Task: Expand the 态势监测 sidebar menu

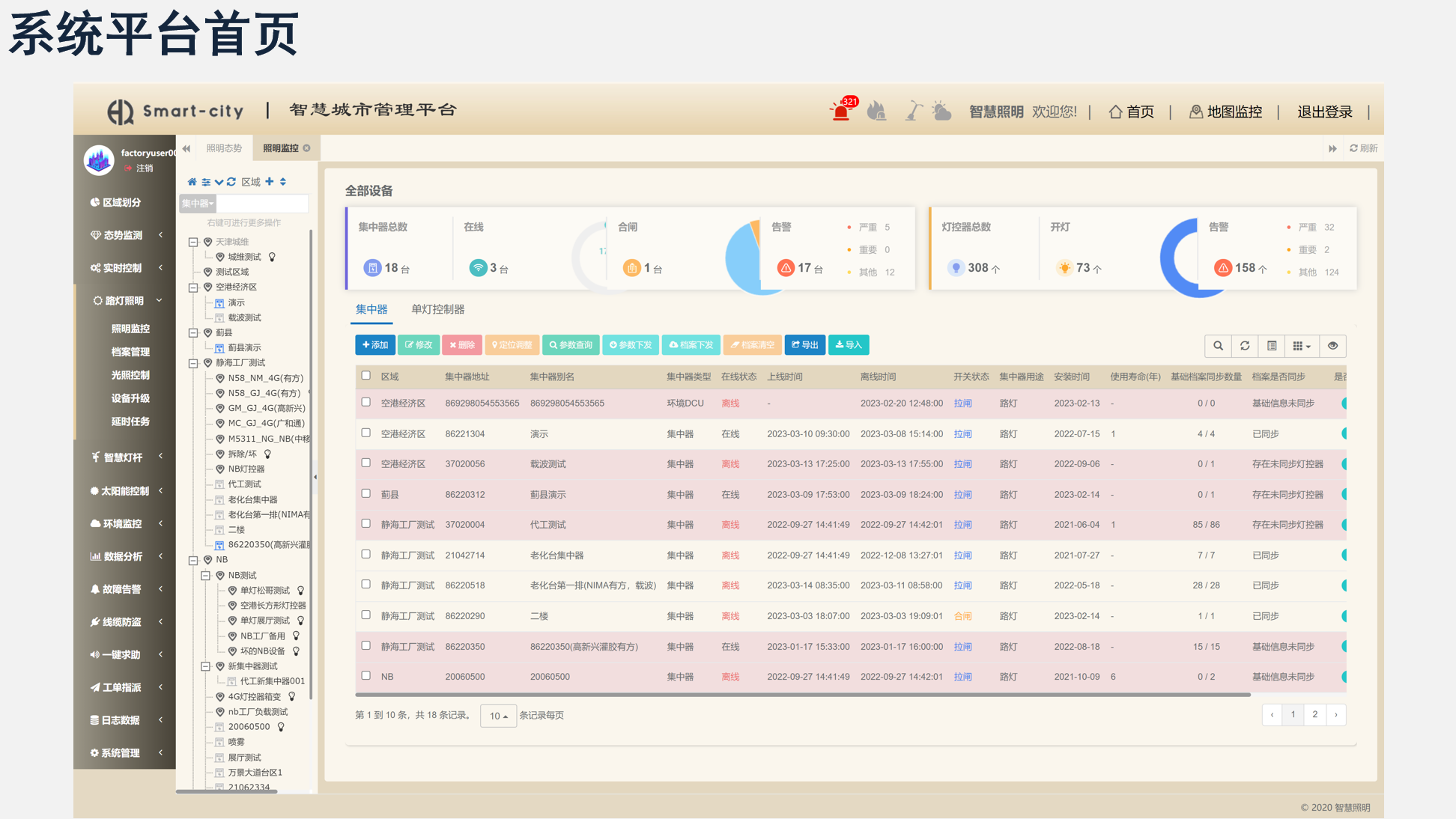Action: click(125, 235)
